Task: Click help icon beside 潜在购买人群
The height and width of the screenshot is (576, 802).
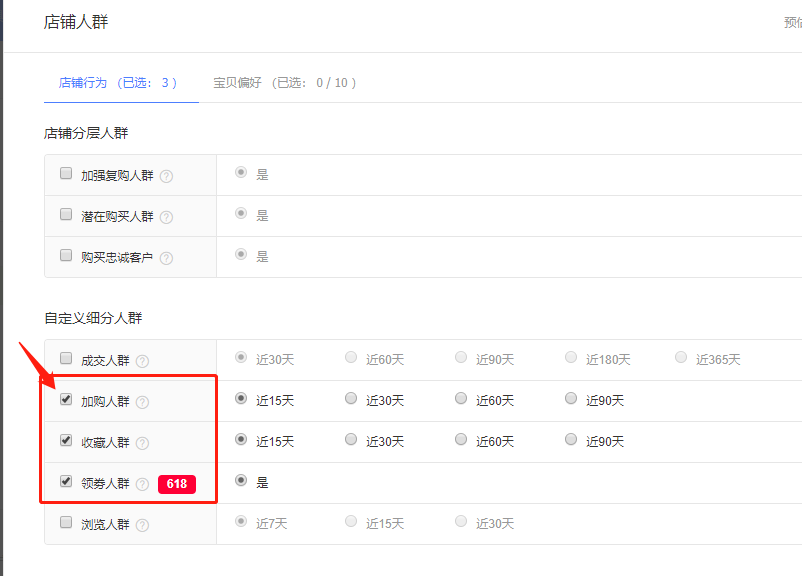Action: (x=166, y=217)
